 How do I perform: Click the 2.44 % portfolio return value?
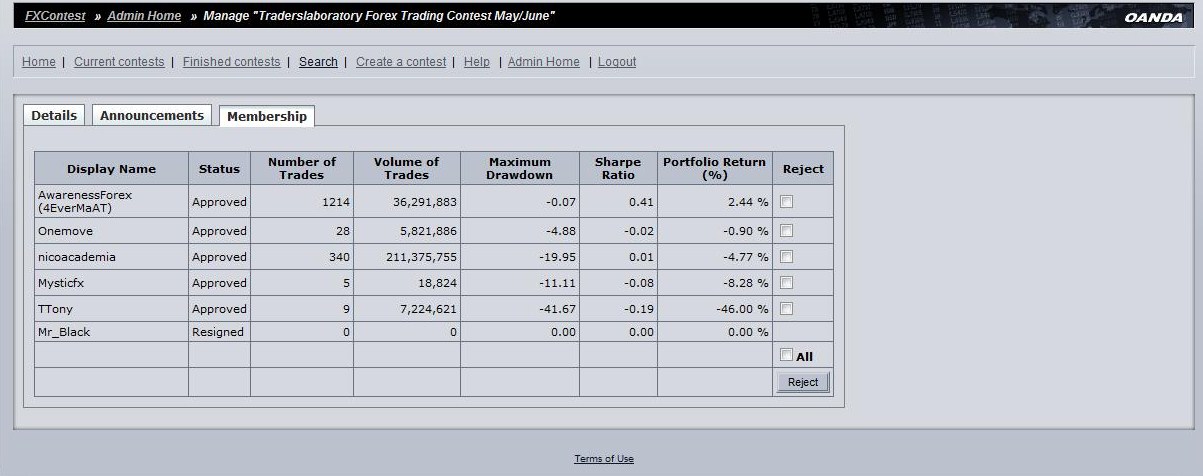pyautogui.click(x=748, y=202)
